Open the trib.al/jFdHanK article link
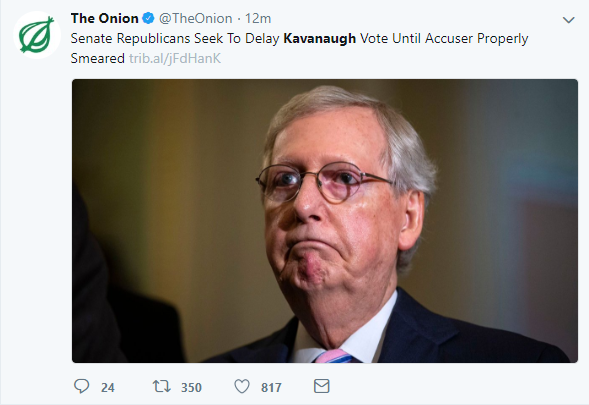The image size is (589, 405). (175, 59)
